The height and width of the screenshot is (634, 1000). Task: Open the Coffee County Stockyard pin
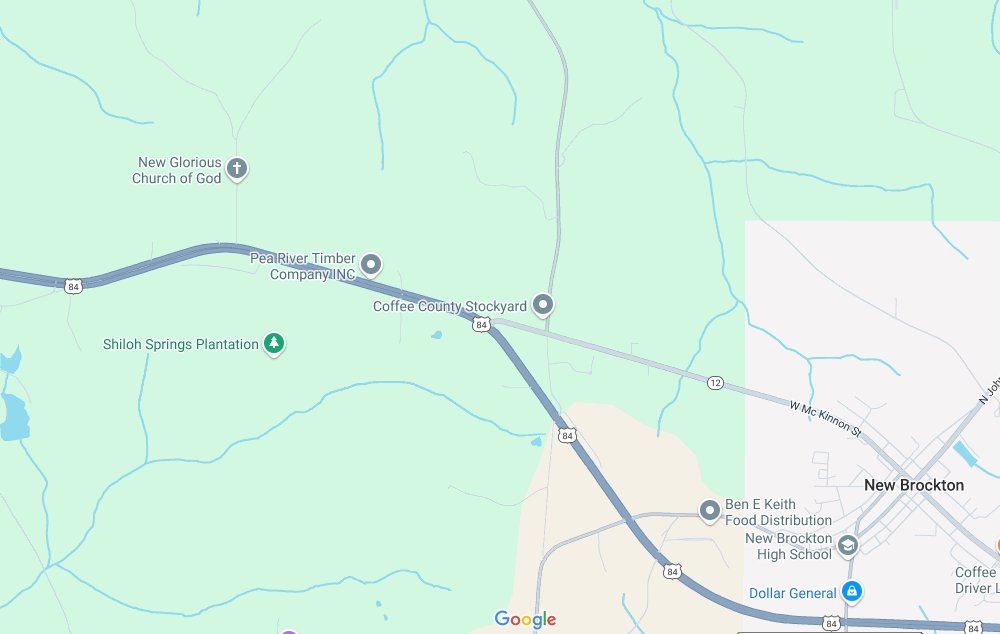(x=543, y=305)
